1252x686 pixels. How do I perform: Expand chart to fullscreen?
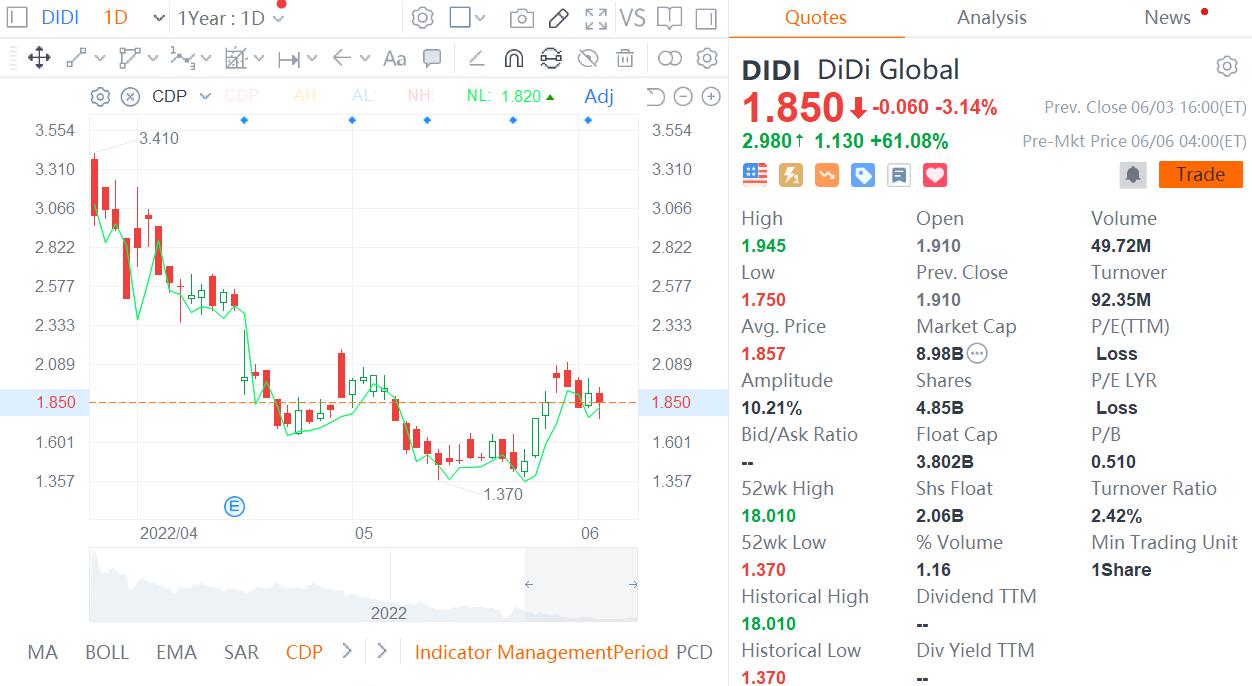pos(596,18)
